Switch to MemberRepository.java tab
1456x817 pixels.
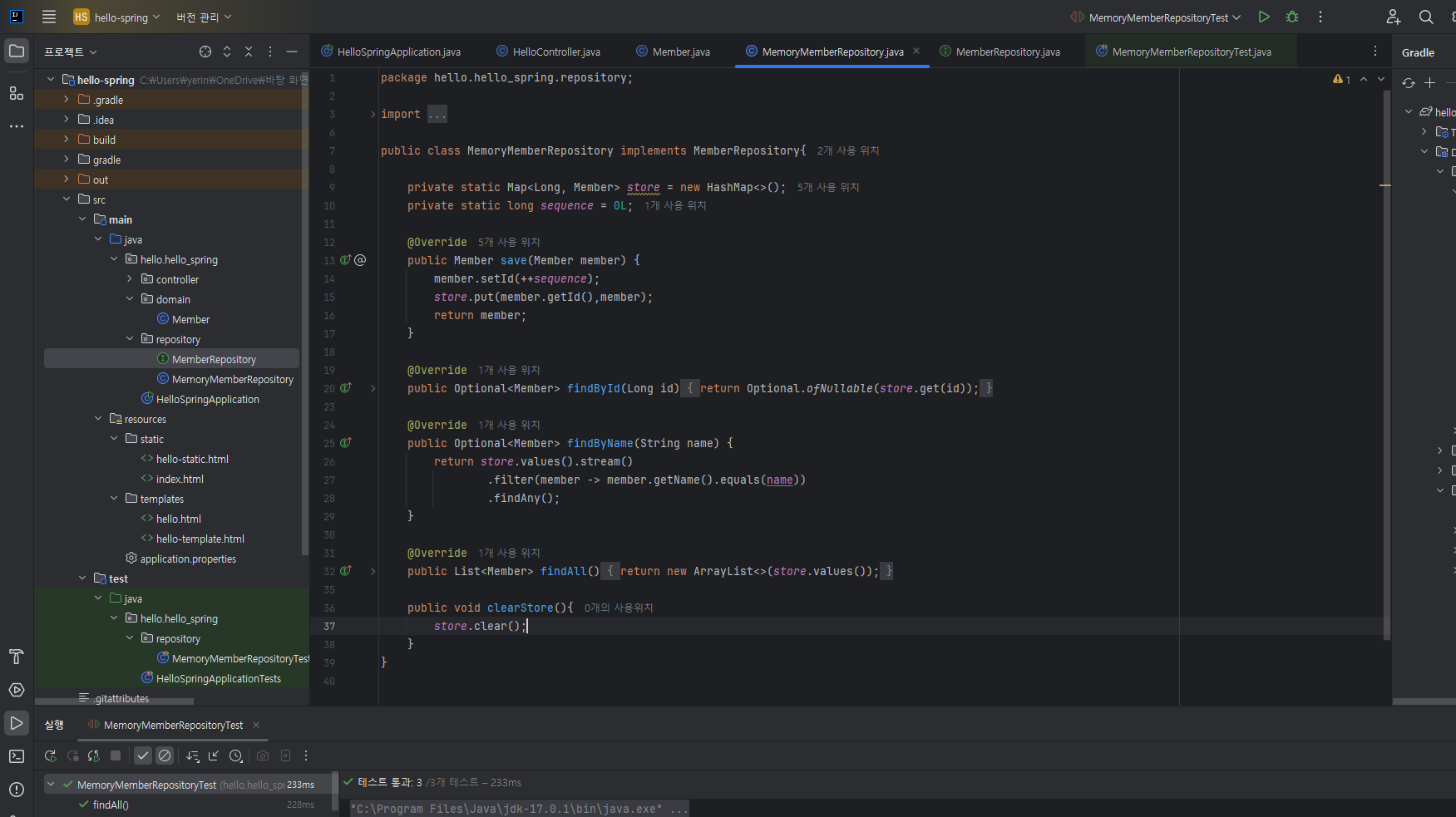tap(1000, 52)
